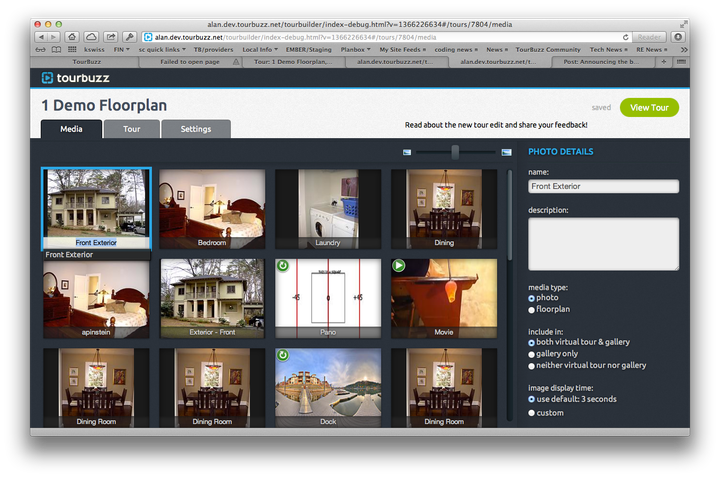Open the News feed folder

(497, 49)
